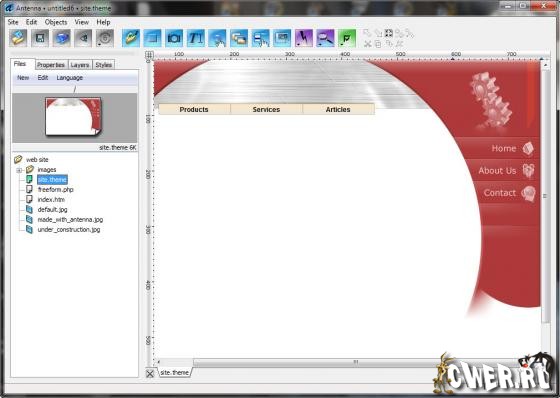The width and height of the screenshot is (560, 398).
Task: Select index.htm in the file tree
Action: pos(51,199)
